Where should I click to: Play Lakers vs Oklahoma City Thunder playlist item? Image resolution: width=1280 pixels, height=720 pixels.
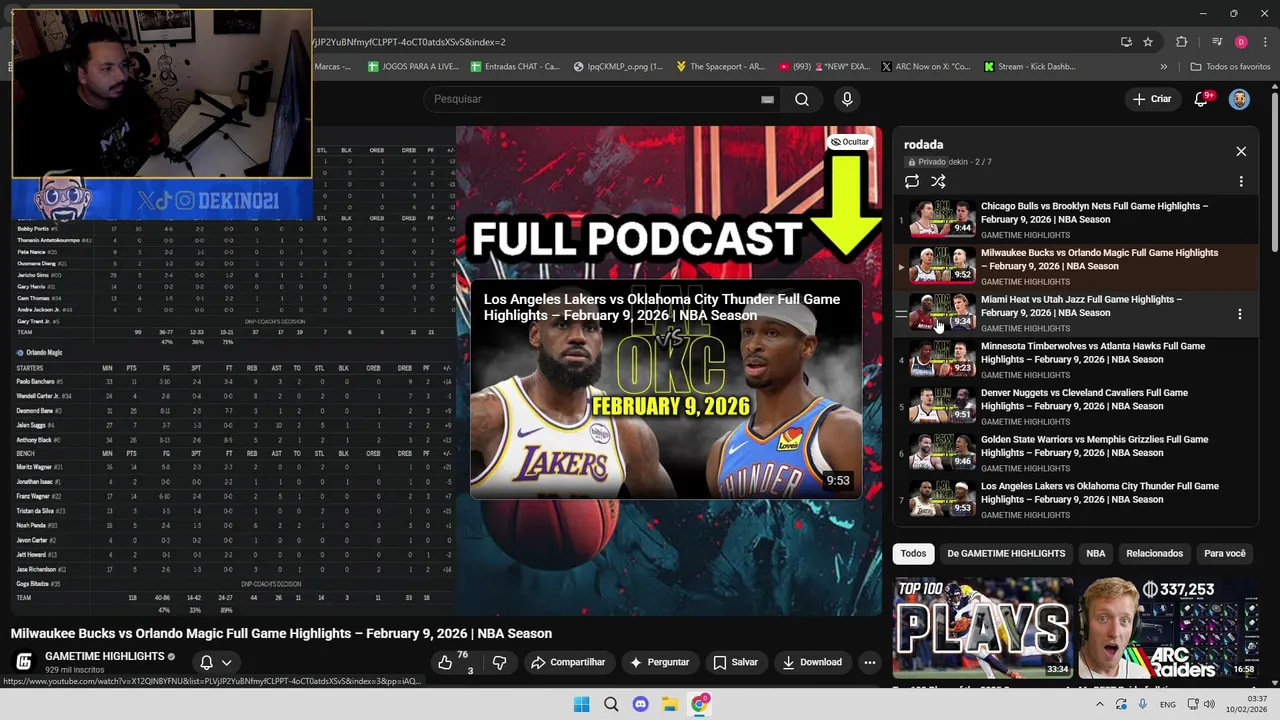click(1075, 500)
